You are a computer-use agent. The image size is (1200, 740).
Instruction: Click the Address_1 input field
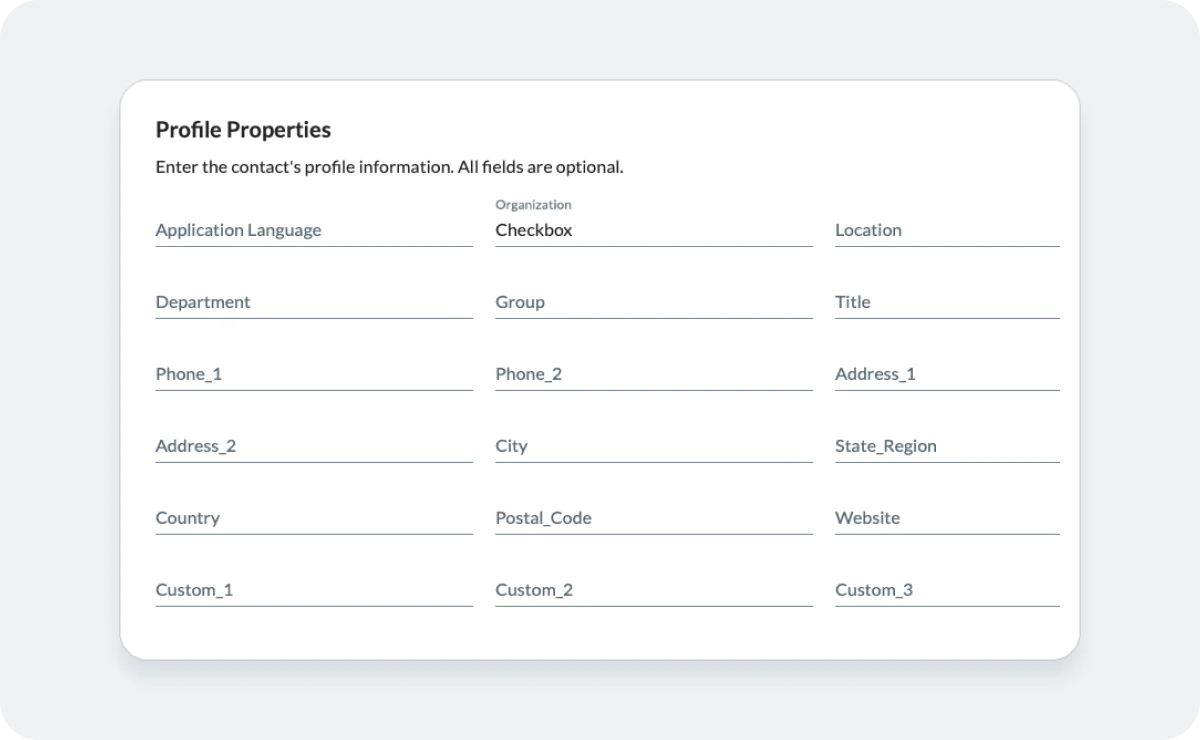click(946, 374)
